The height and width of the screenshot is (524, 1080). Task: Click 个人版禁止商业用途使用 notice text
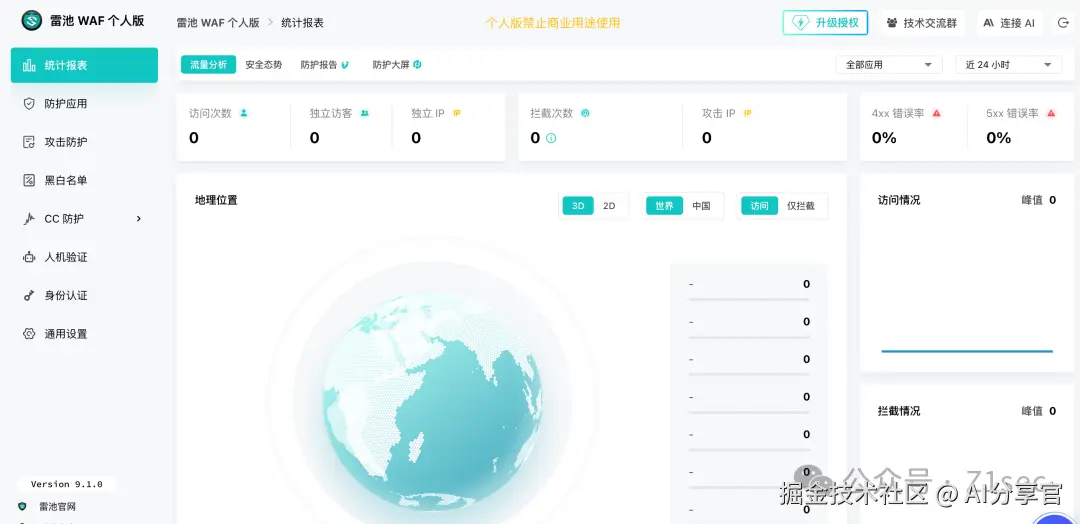553,23
